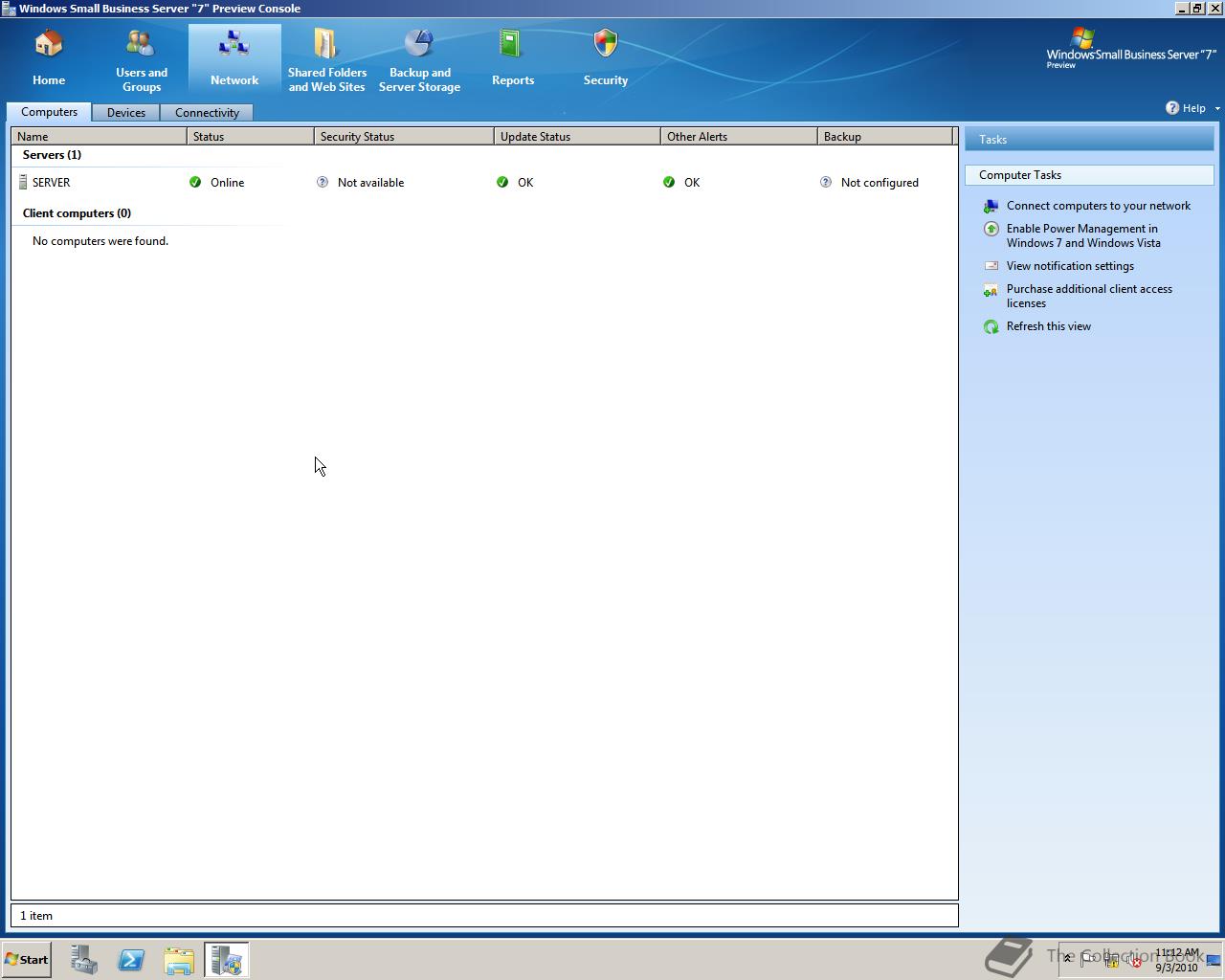Click the Tasks panel header
Image resolution: width=1225 pixels, height=980 pixels.
coord(1089,140)
